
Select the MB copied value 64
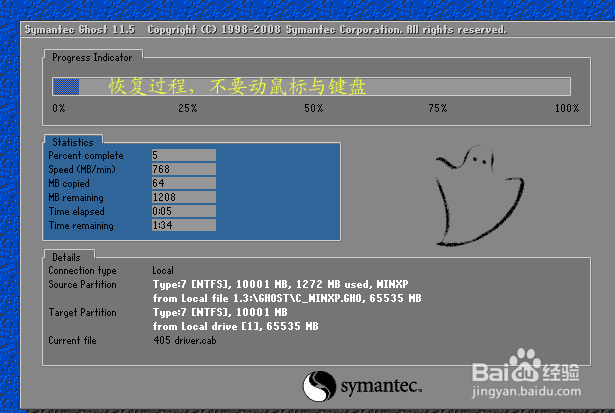184,183
